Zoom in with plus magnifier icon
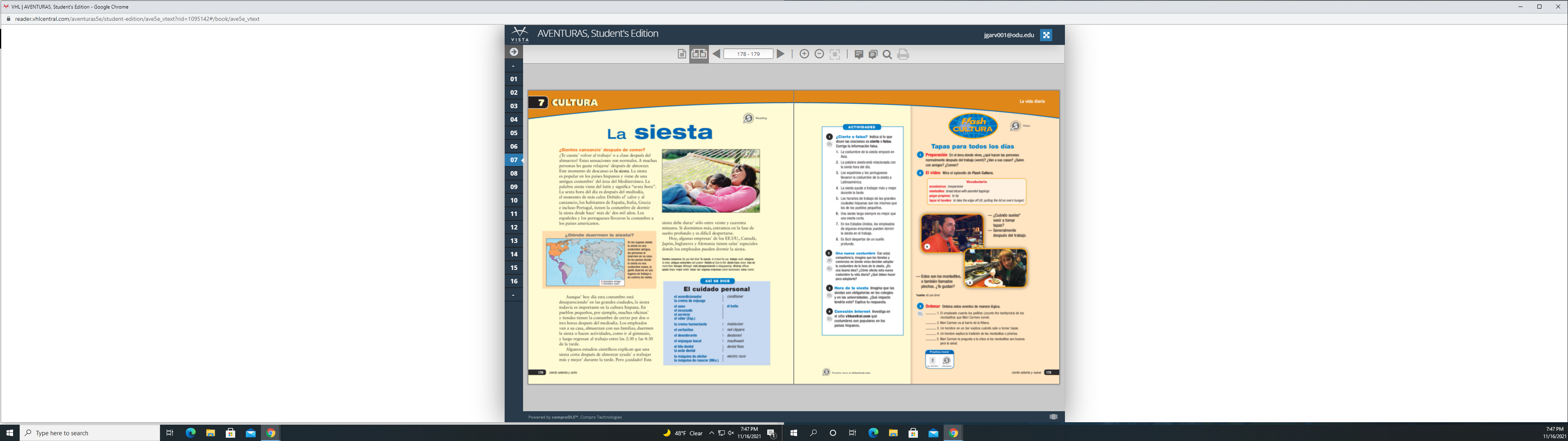Image resolution: width=1568 pixels, height=441 pixels. [804, 54]
